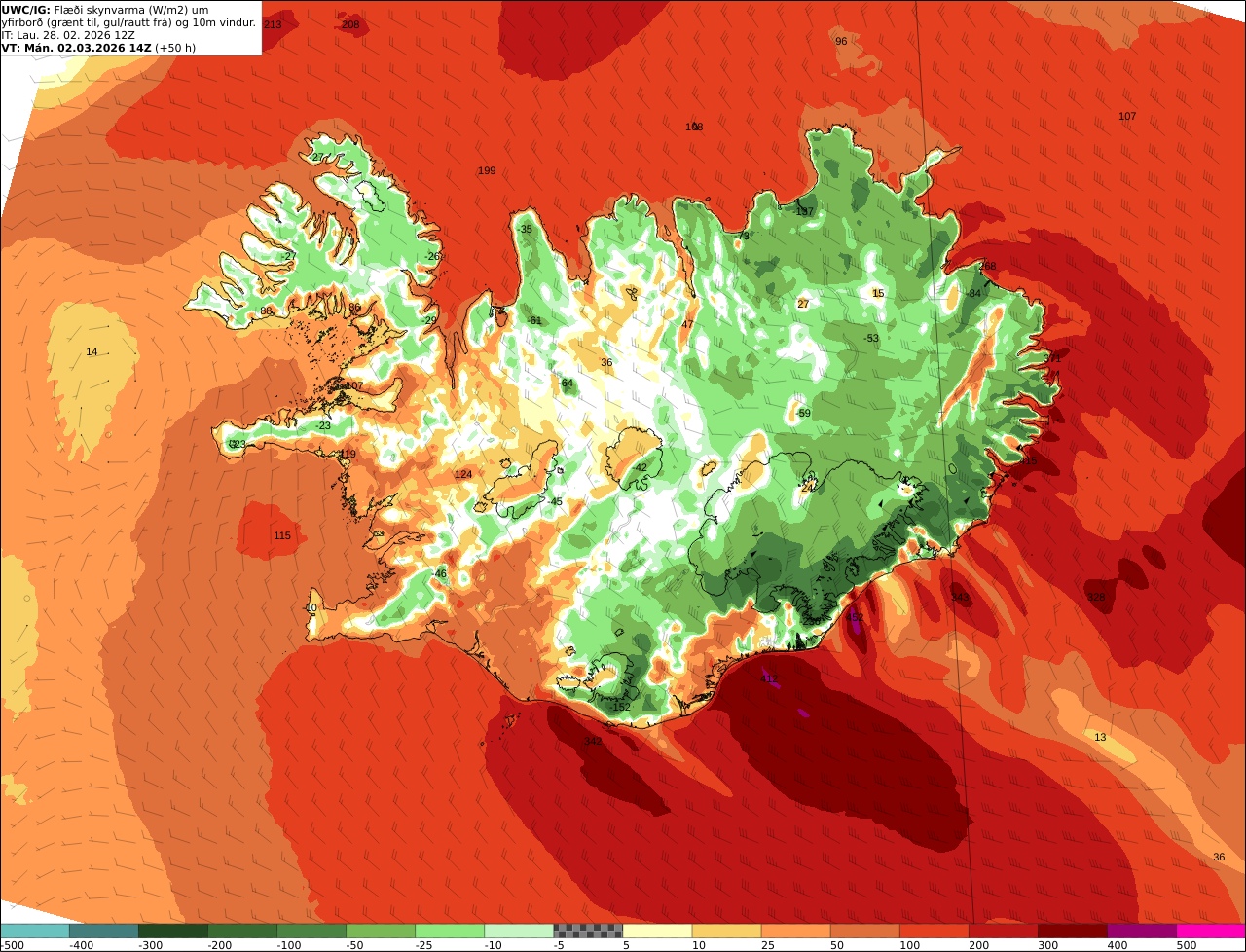Click the 'VT: Mán. 02.03.2026 14Z' line
1246x952 pixels.
click(x=98, y=48)
